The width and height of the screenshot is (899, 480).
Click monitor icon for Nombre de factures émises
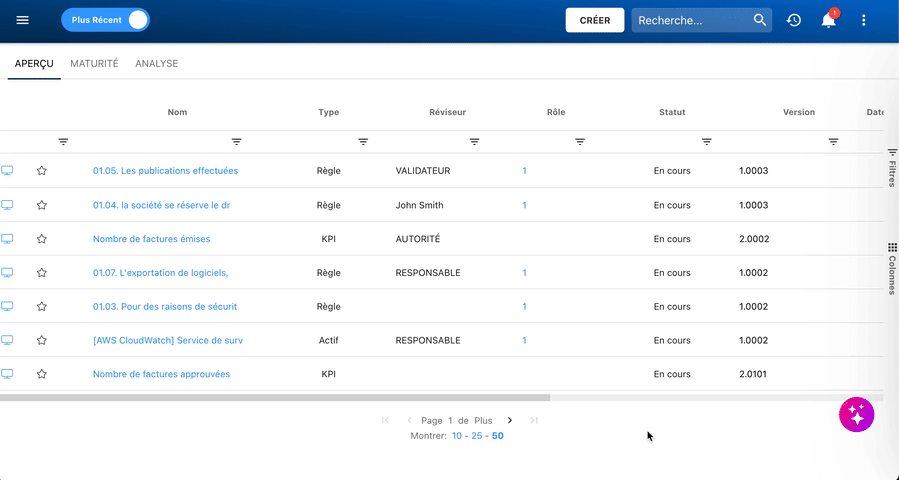(7, 239)
